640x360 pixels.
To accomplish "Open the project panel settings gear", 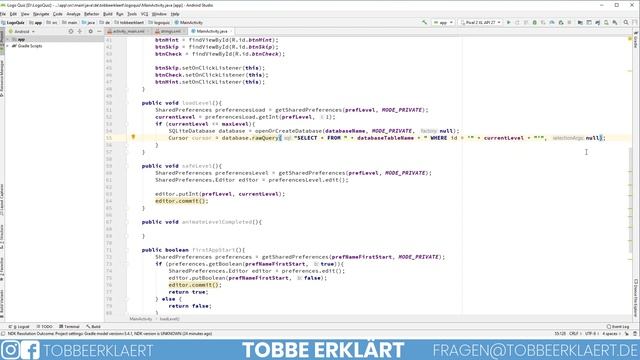I will point(91,31).
